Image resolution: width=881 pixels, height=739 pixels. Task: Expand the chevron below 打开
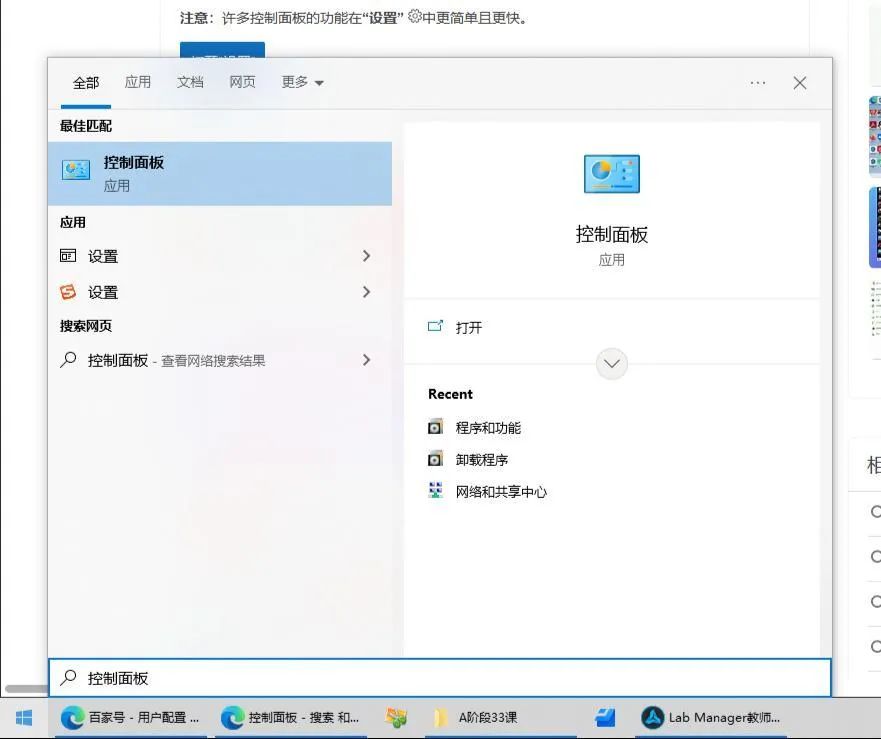(611, 363)
